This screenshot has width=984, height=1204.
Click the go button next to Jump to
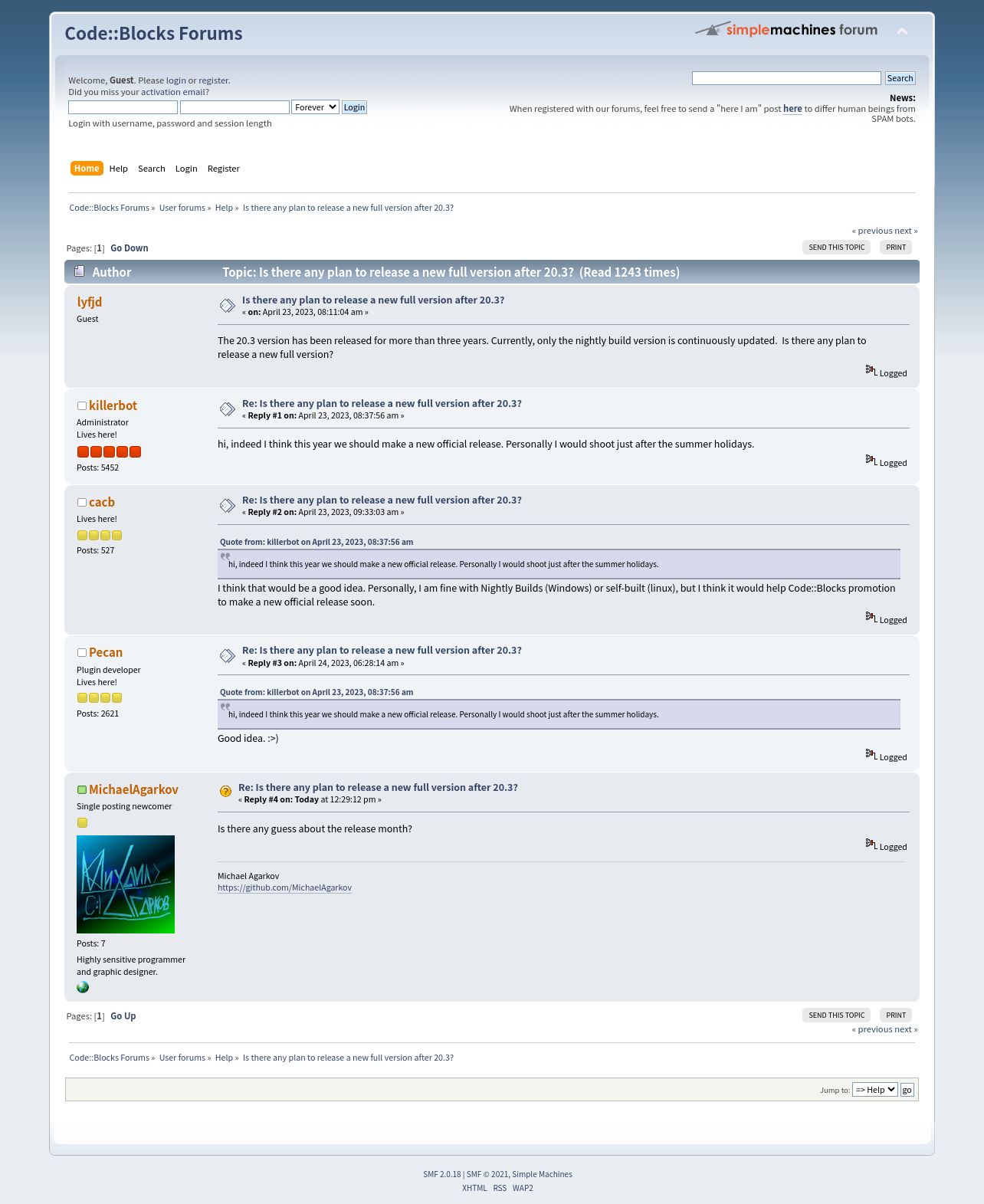(907, 1090)
